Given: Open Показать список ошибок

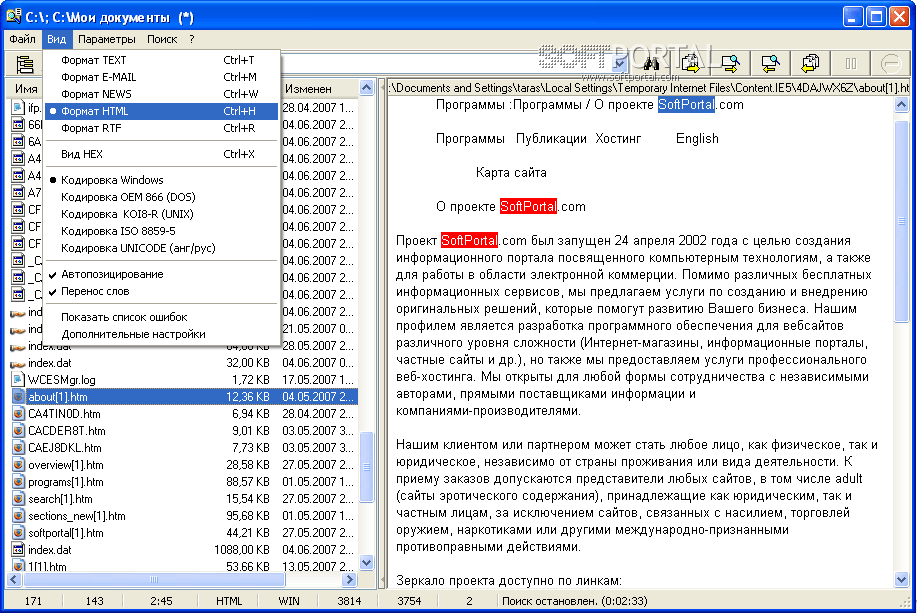Looking at the screenshot, I should tap(161, 317).
